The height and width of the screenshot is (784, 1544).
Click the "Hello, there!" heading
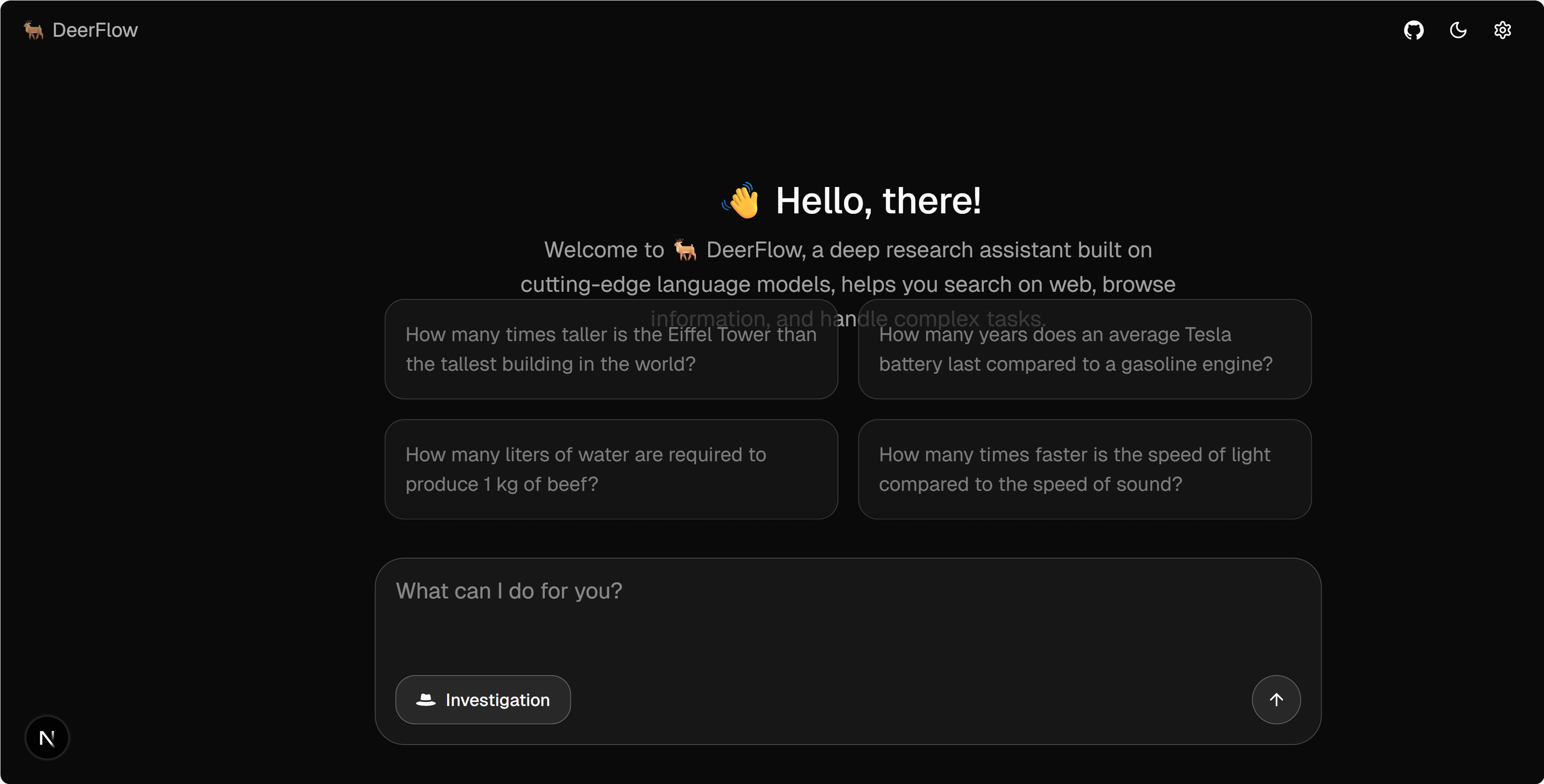[x=878, y=201]
